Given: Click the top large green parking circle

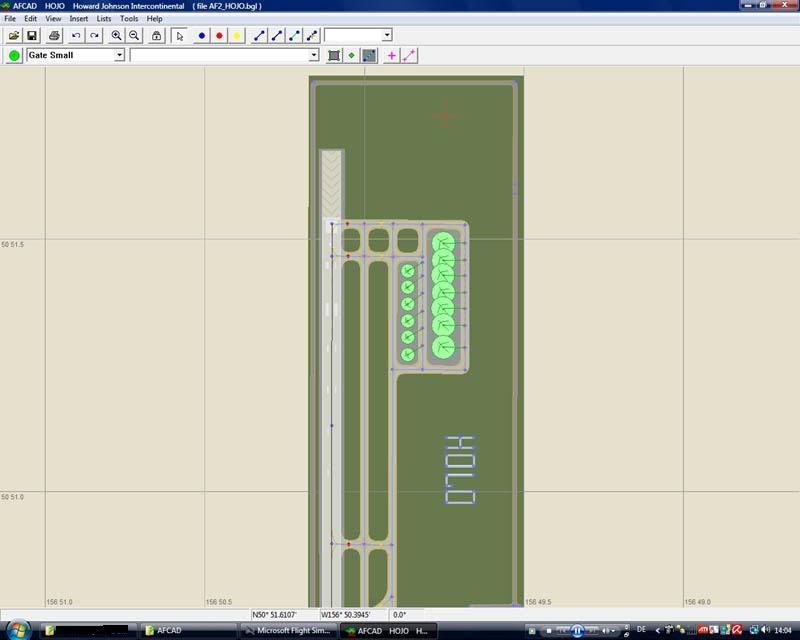Looking at the screenshot, I should coord(443,242).
